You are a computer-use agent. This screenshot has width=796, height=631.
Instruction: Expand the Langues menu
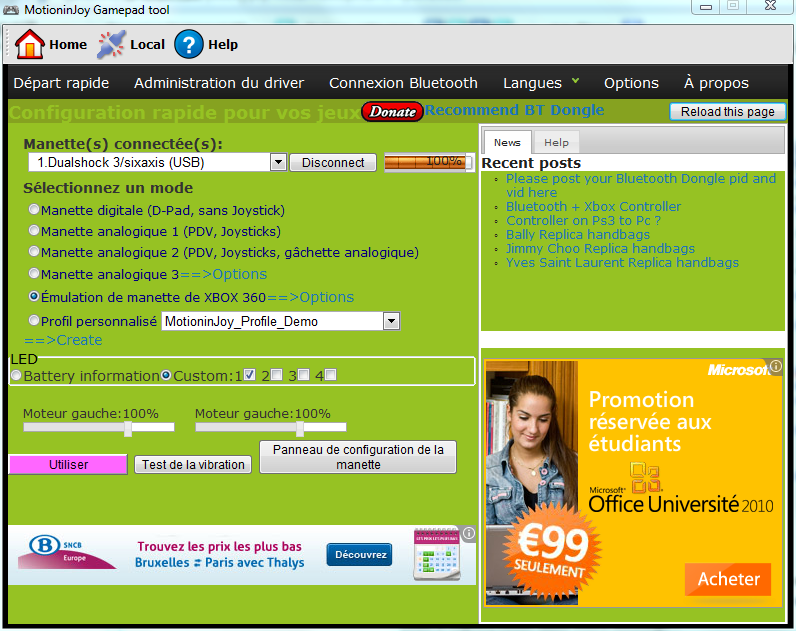[541, 83]
